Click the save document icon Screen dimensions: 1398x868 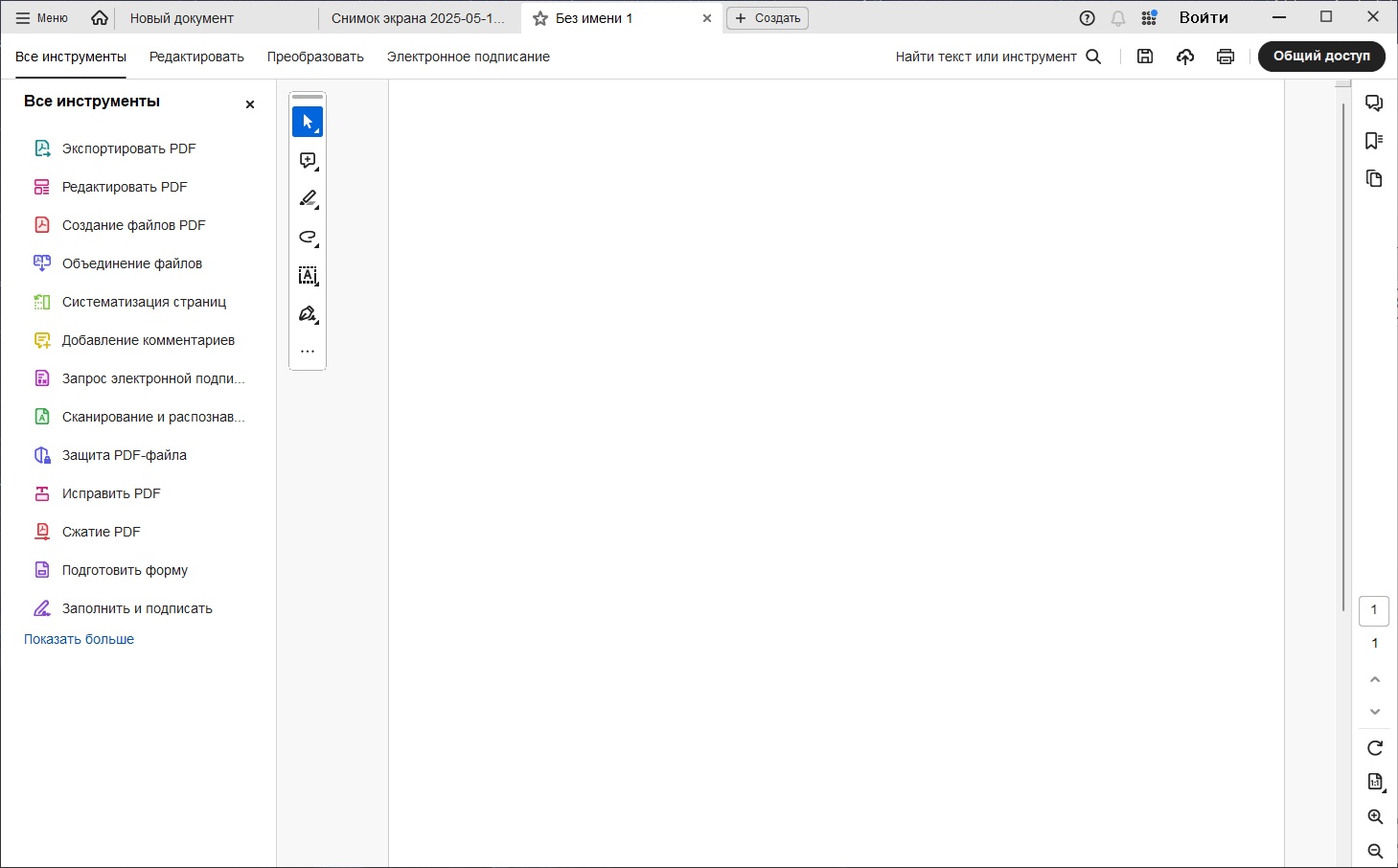[1145, 57]
